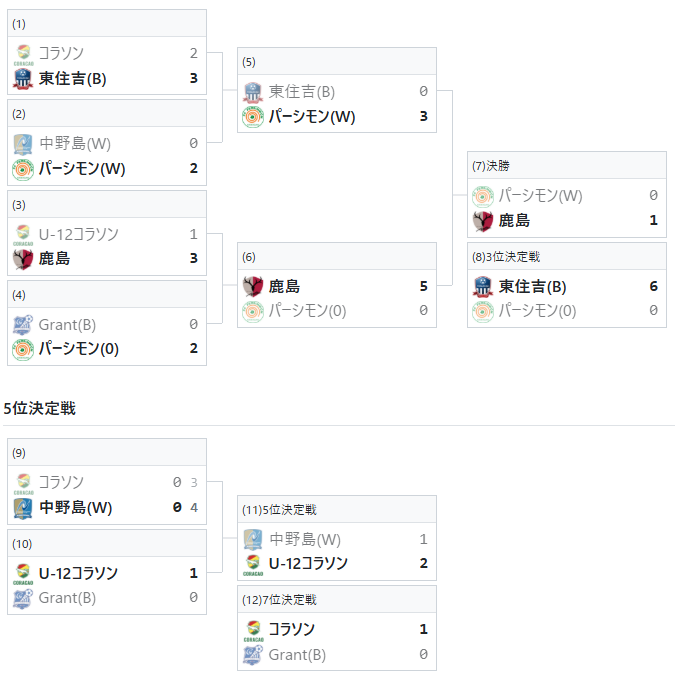This screenshot has width=675, height=682.
Task: Click the (7)決勝 match header
Action: (x=567, y=166)
